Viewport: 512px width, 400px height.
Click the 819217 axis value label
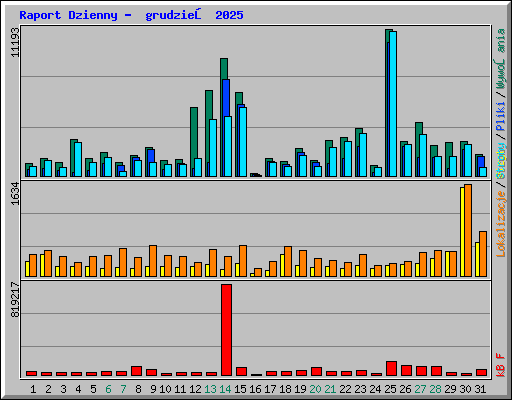(15, 299)
